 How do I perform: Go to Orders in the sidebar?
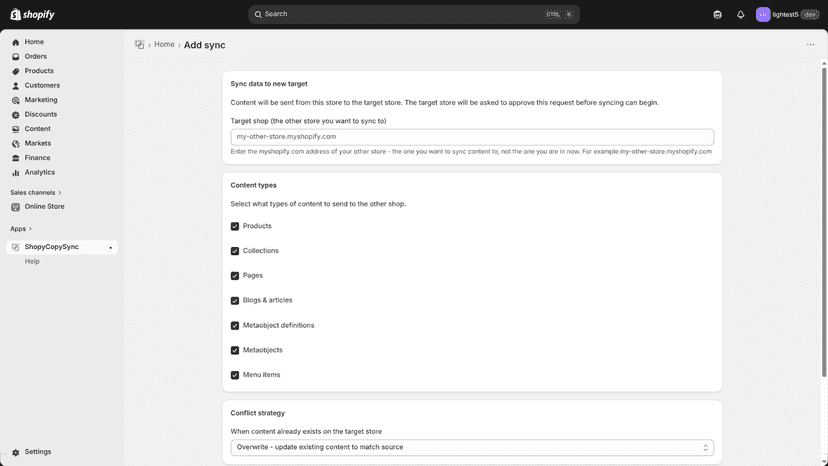[x=35, y=56]
